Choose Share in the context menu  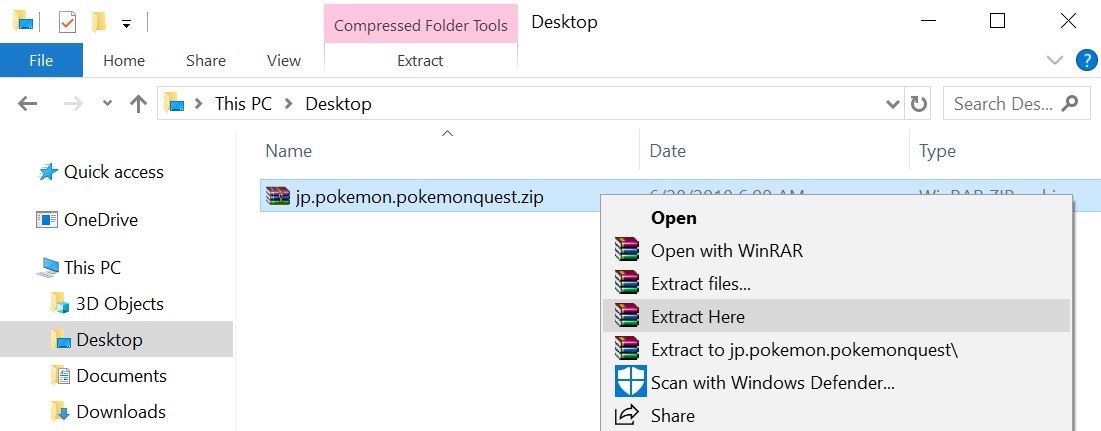tap(836, 416)
